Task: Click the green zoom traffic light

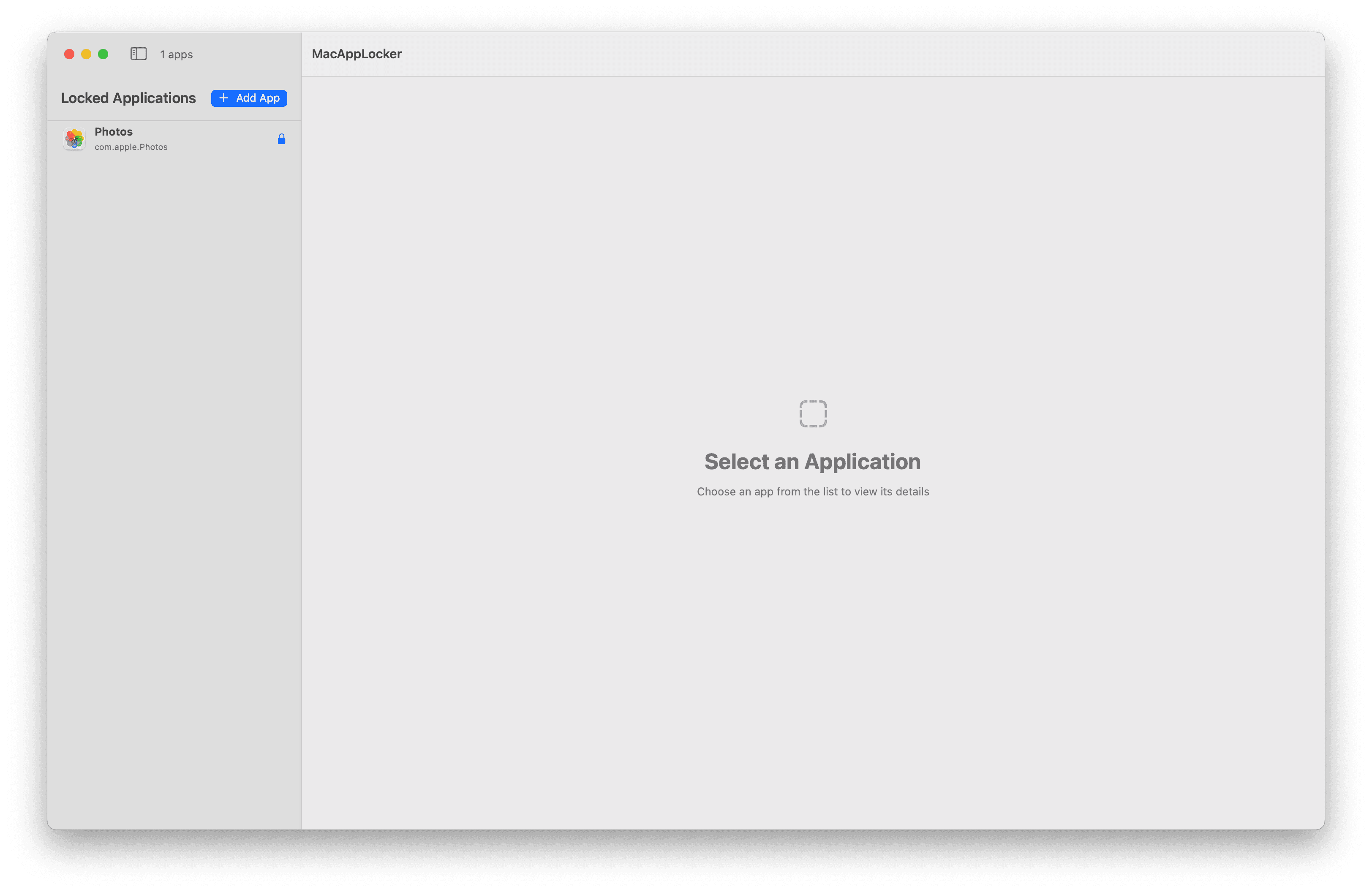Action: coord(103,54)
